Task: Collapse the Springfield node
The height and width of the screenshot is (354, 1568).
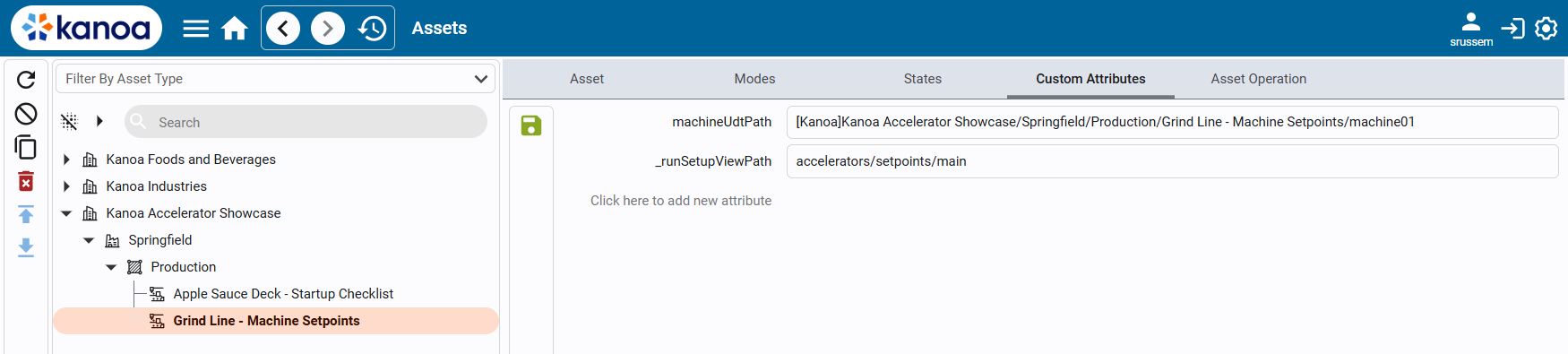Action: 89,240
